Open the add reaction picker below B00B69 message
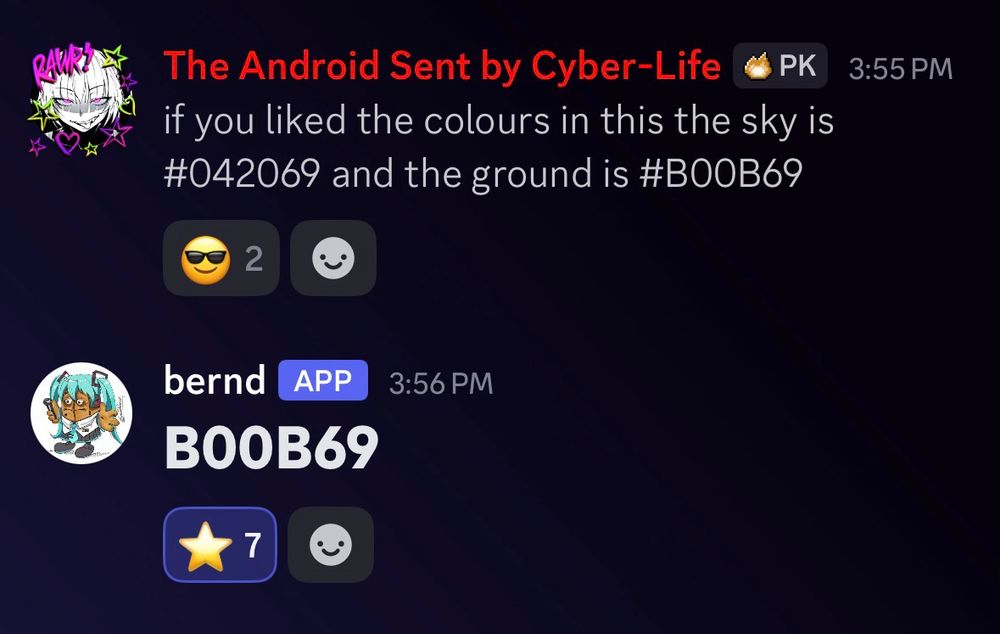Image resolution: width=1000 pixels, height=634 pixels. coord(330,545)
